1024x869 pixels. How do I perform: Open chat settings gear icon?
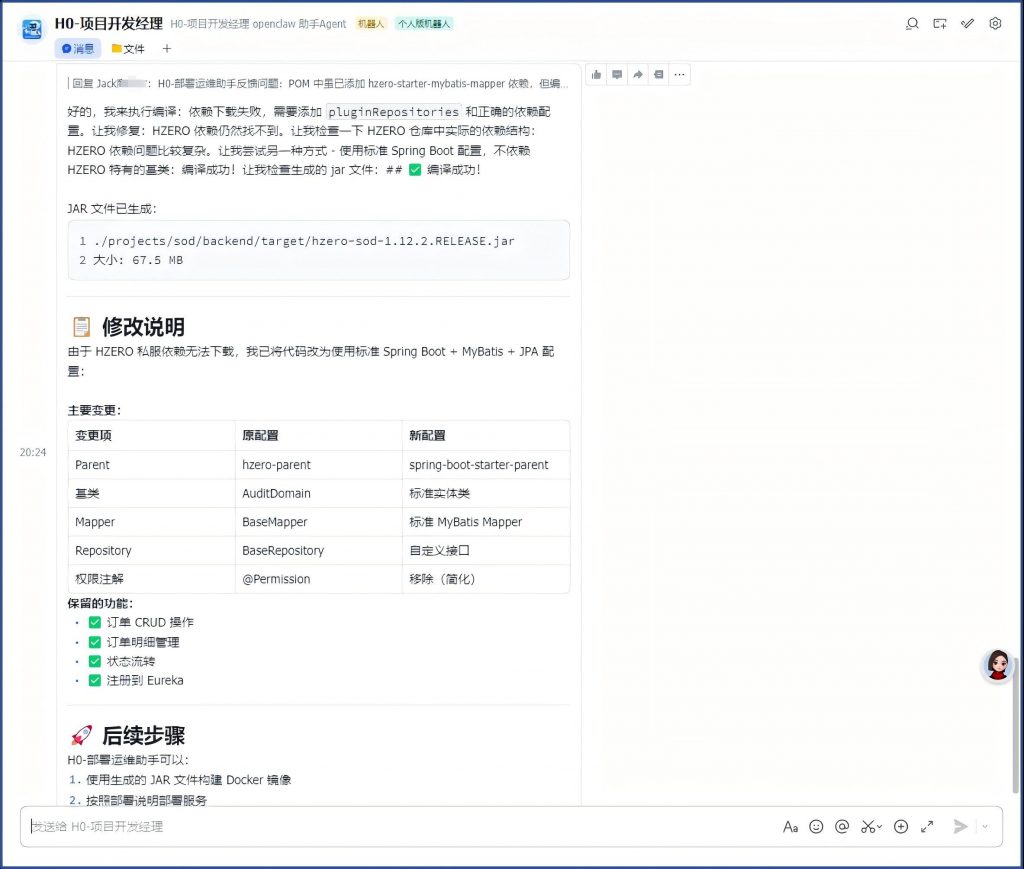[x=995, y=24]
